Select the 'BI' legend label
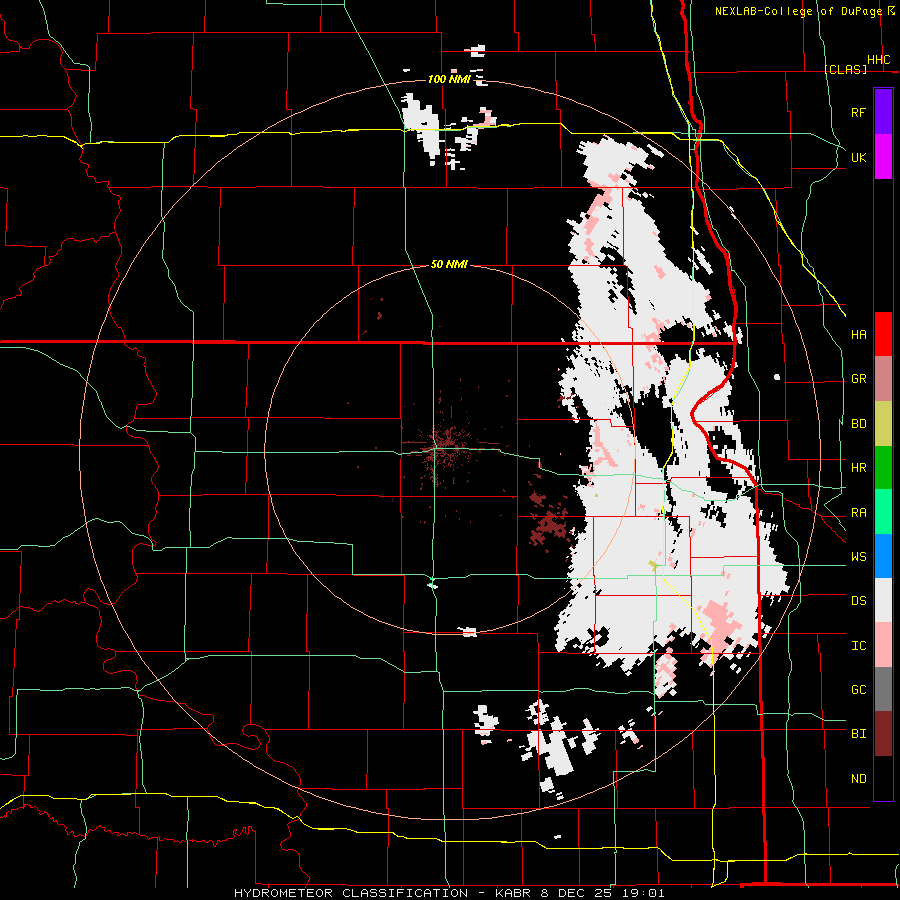900x900 pixels. coord(858,734)
